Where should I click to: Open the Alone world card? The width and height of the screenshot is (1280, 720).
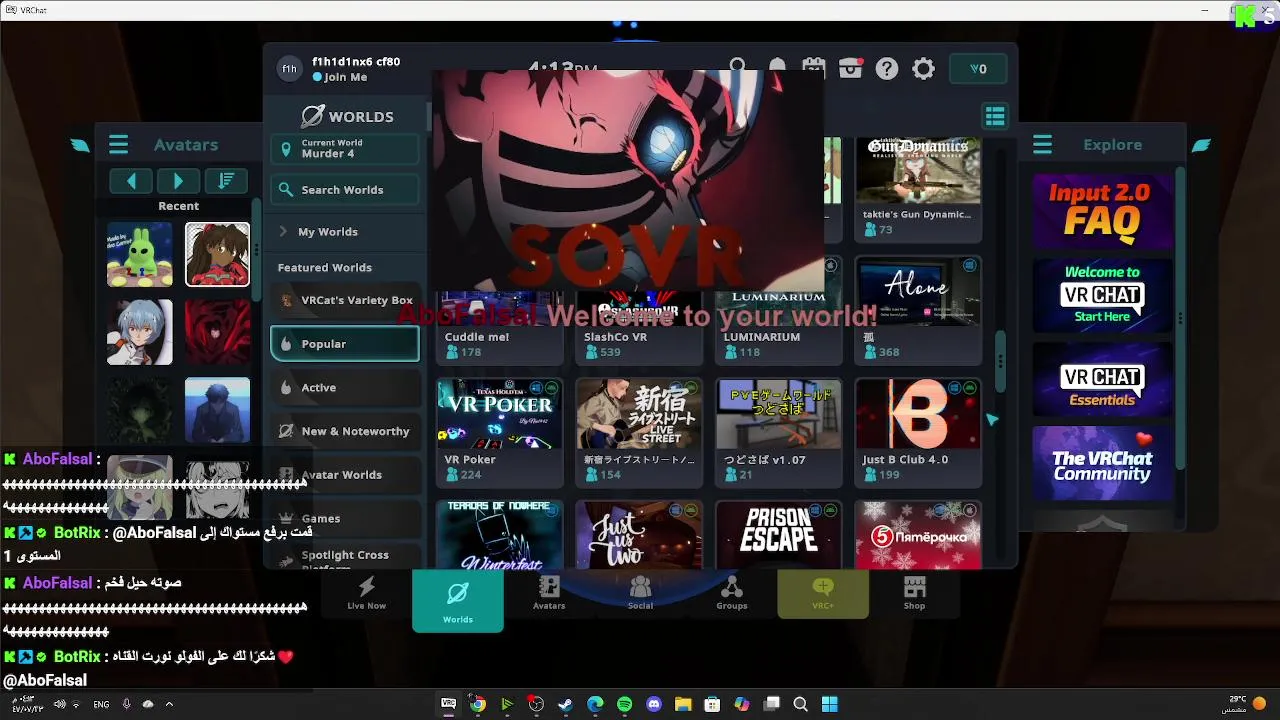(x=918, y=310)
